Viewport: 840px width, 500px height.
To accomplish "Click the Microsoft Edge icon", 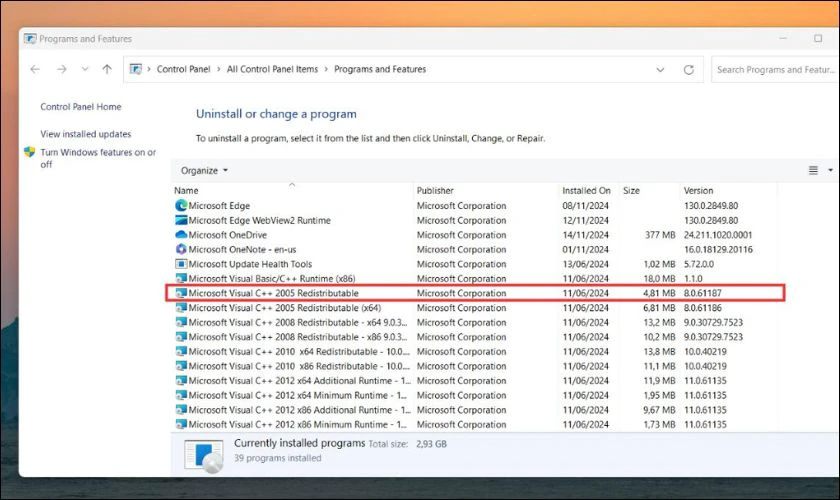I will pos(181,205).
